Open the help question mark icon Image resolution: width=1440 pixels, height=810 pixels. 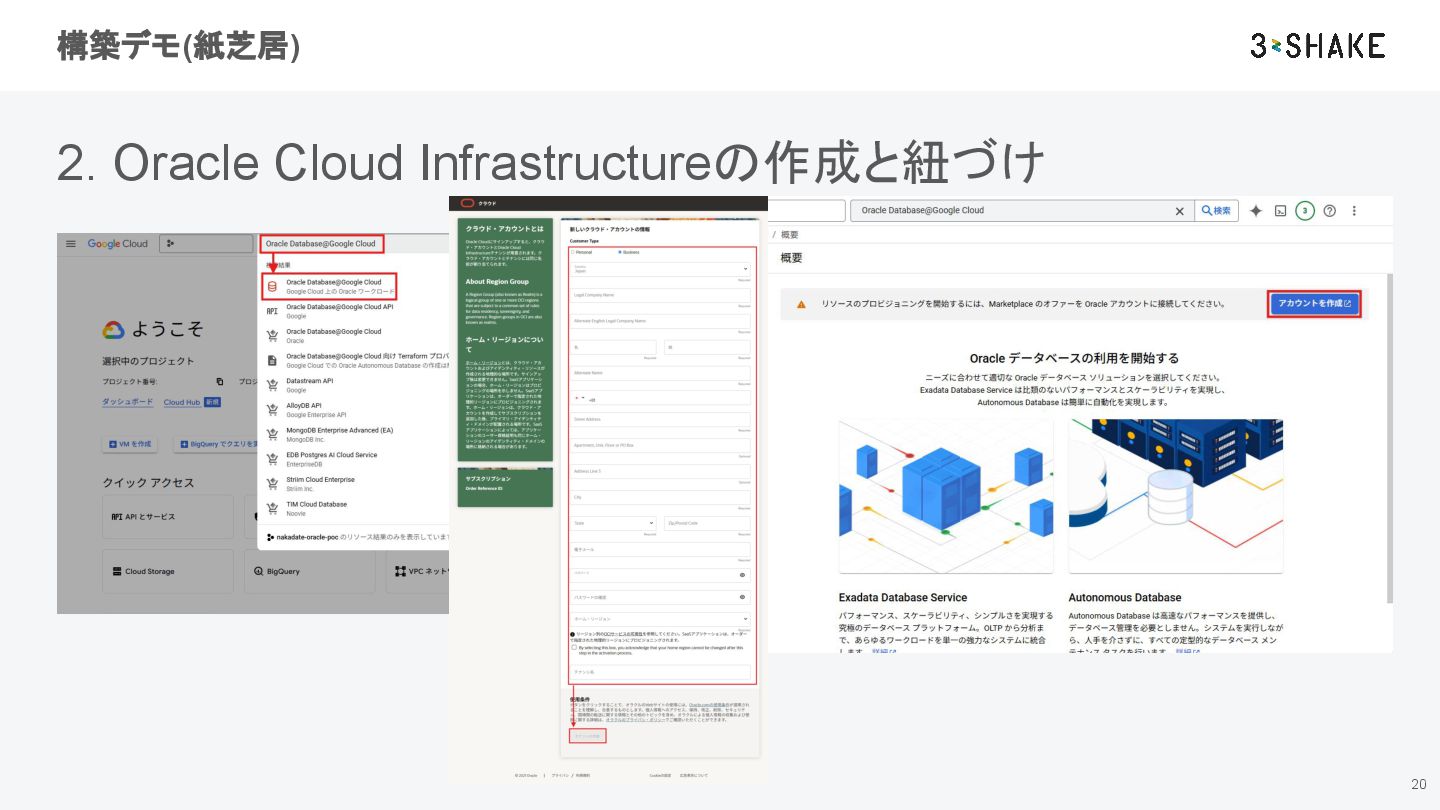pyautogui.click(x=1330, y=211)
